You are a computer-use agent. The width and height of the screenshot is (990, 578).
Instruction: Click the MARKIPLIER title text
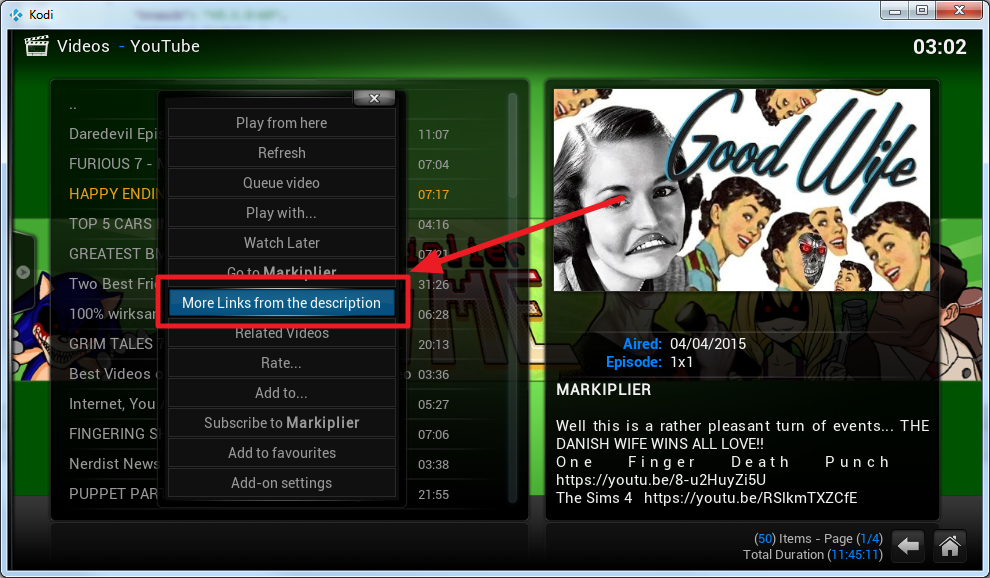click(x=604, y=390)
